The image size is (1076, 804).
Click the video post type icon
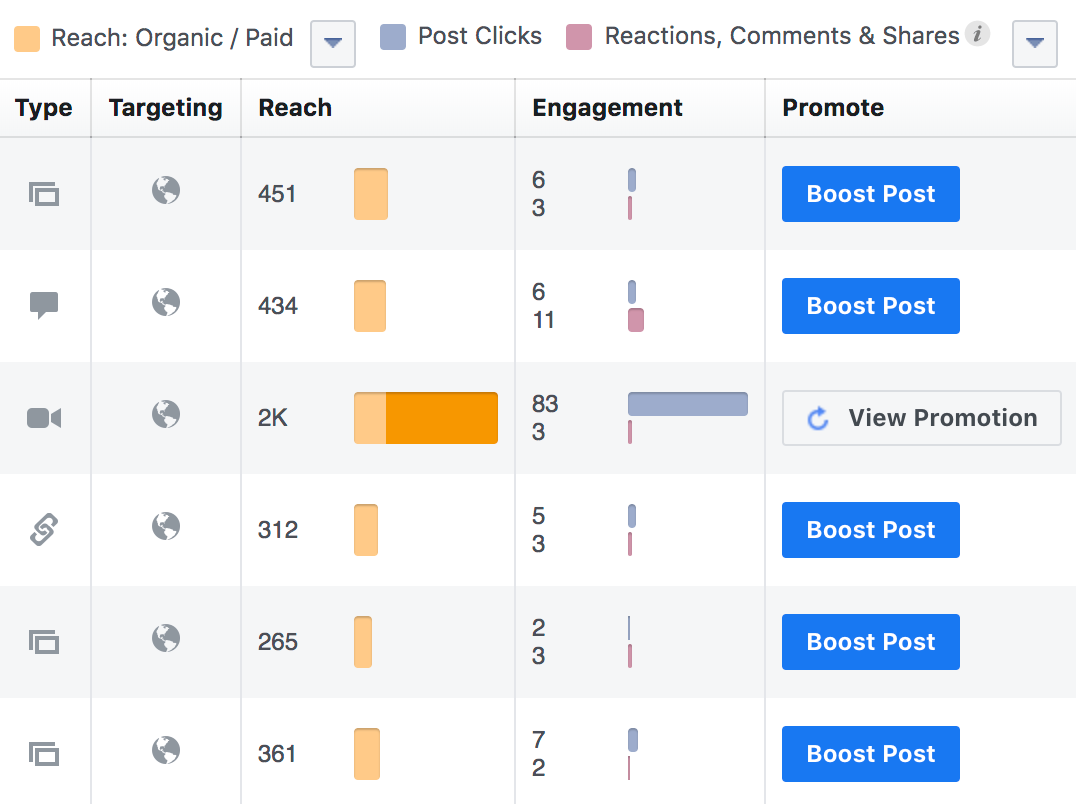pos(44,418)
